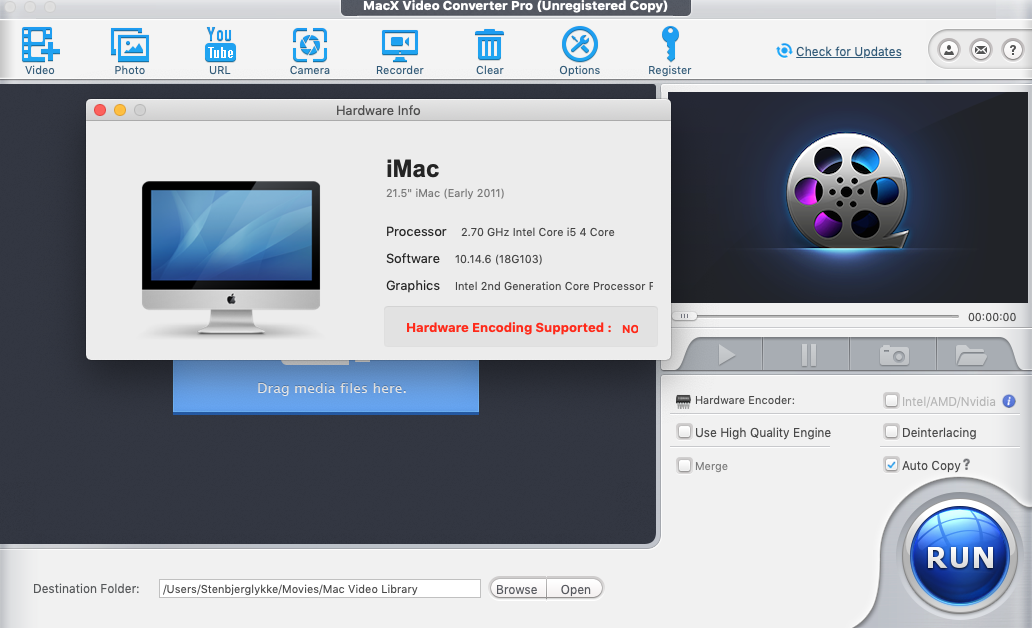
Task: Click the email envelope icon
Action: click(981, 50)
